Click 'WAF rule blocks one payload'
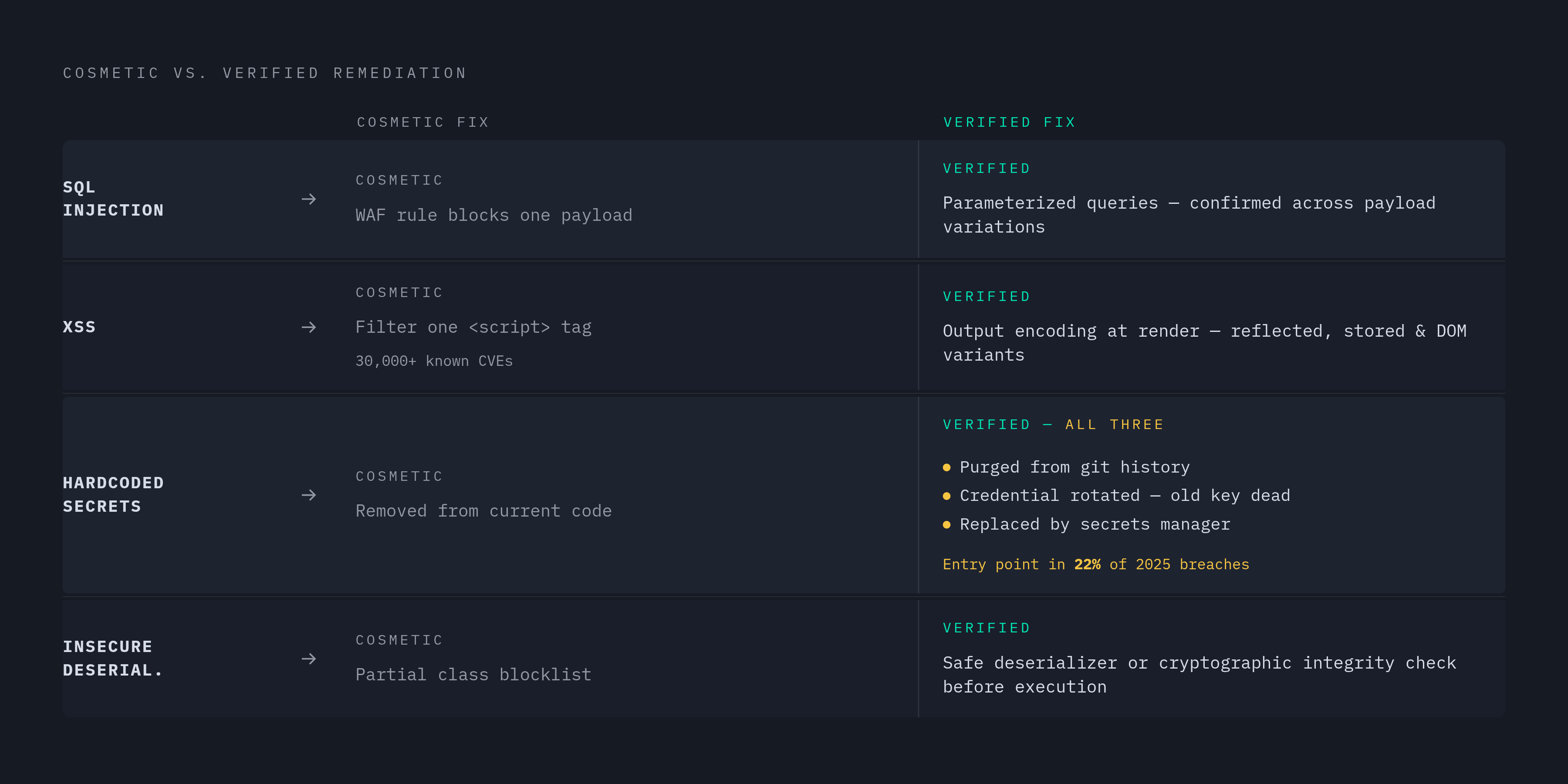This screenshot has height=784, width=1568. click(493, 216)
